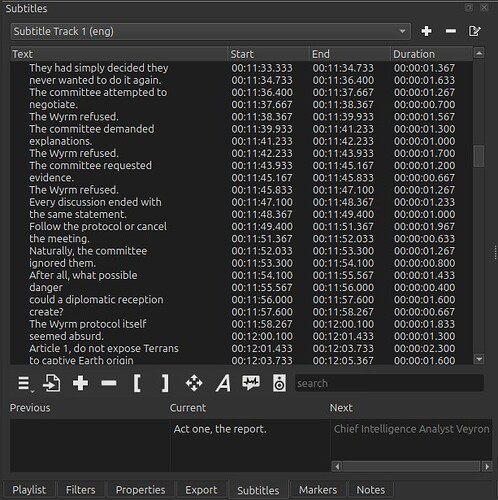Import subtitles from file

click(52, 383)
